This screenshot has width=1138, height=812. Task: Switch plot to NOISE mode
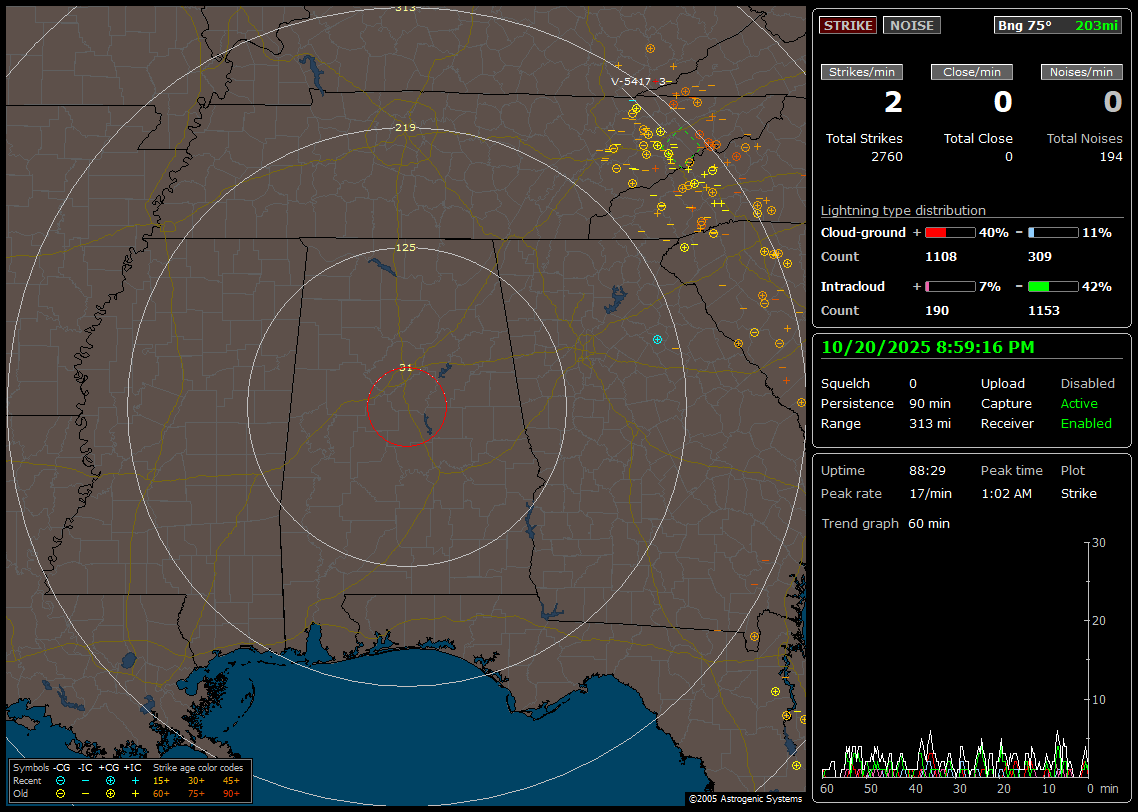pos(911,25)
